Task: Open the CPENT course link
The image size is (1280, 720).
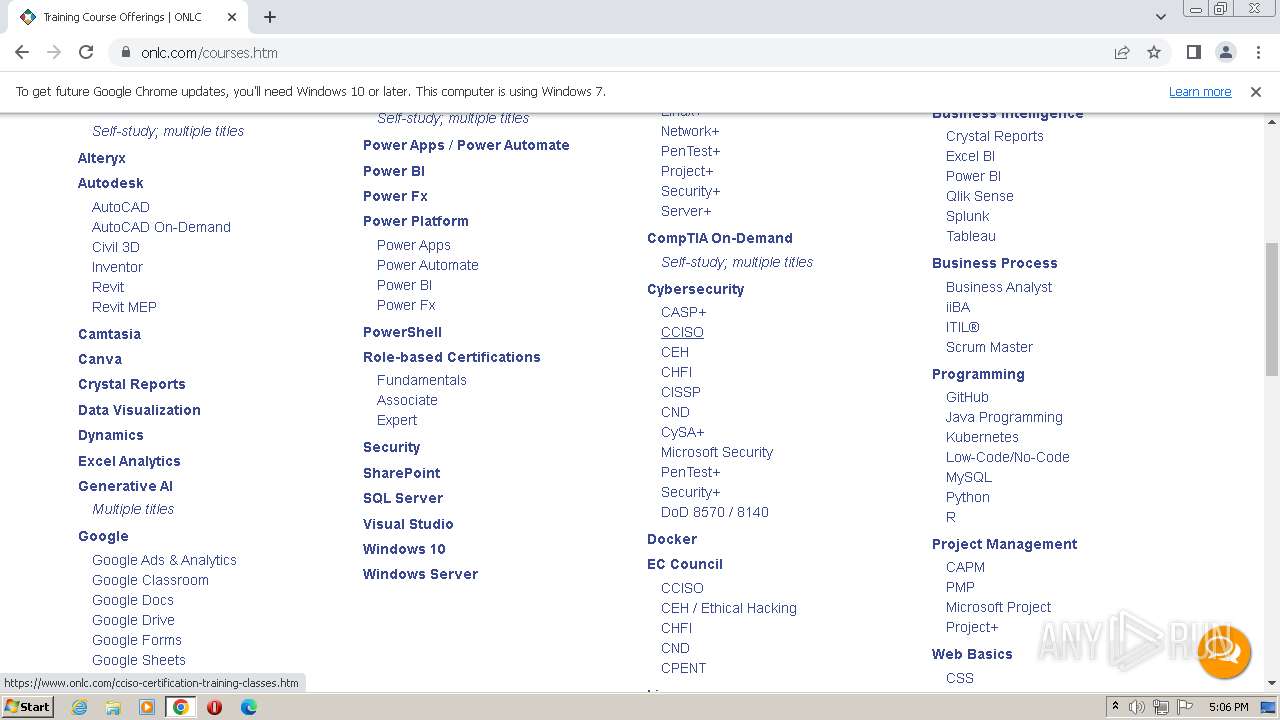Action: [x=684, y=668]
